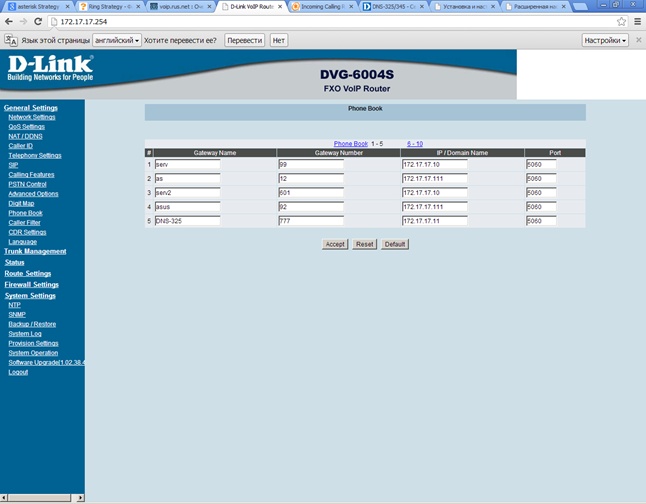Click sidebar horizontal scrollbar right arrow

point(80,498)
